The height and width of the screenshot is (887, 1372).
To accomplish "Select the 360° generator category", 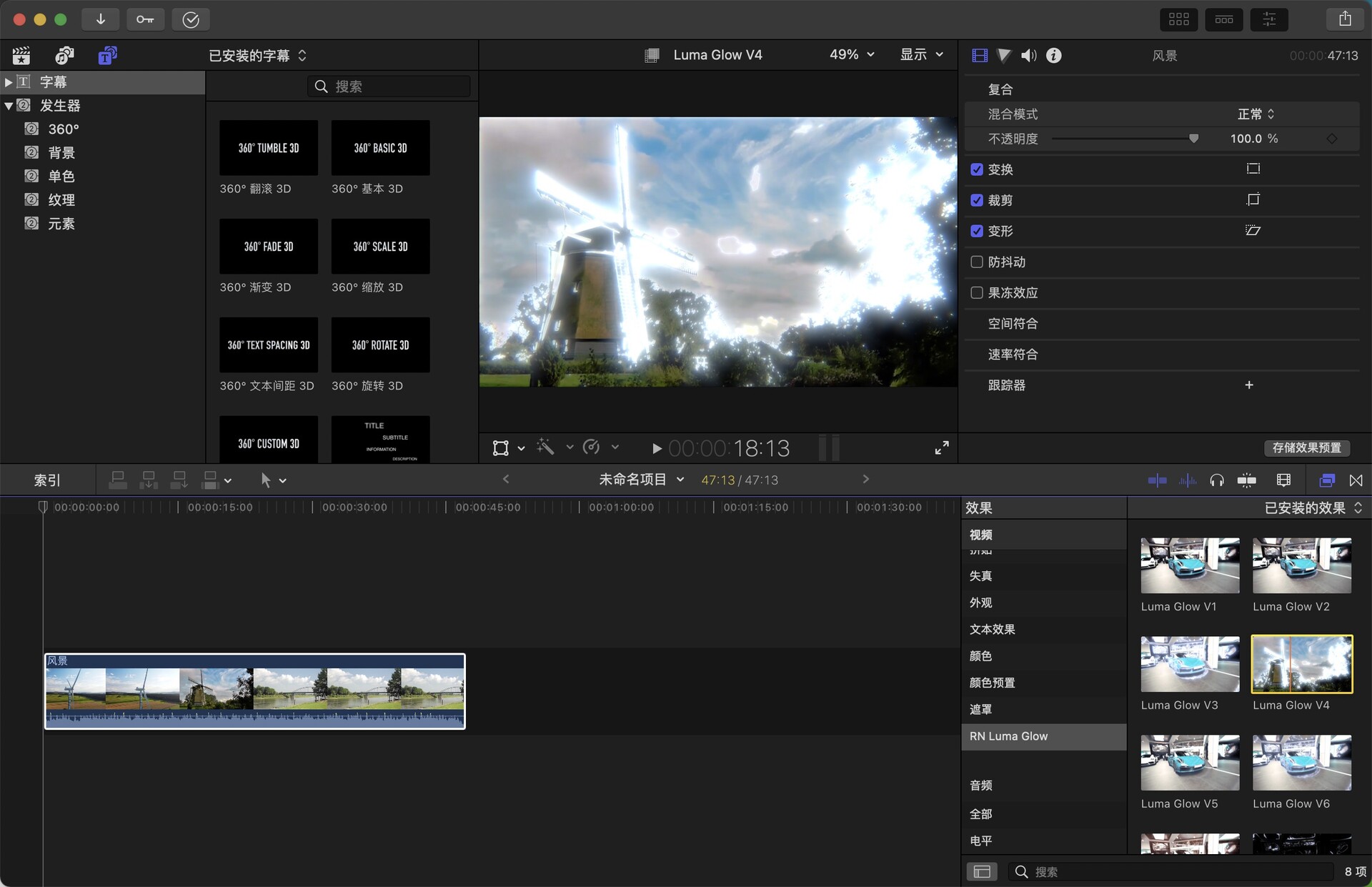I will tap(64, 129).
